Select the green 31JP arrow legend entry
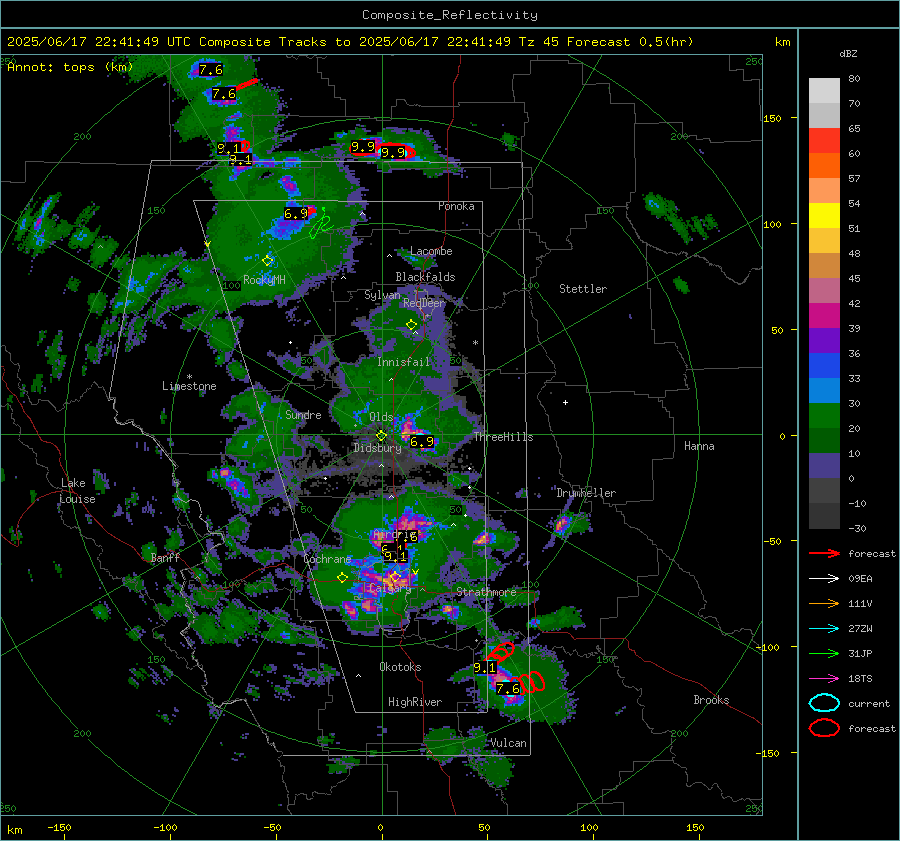900x841 pixels. 824,653
